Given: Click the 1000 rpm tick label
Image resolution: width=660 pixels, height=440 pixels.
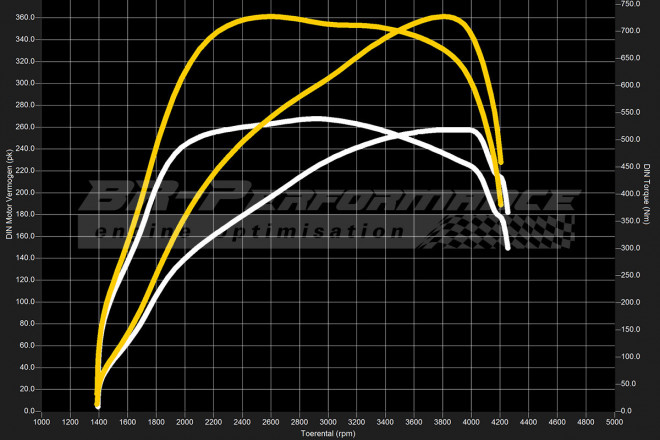Looking at the screenshot, I should [42, 422].
